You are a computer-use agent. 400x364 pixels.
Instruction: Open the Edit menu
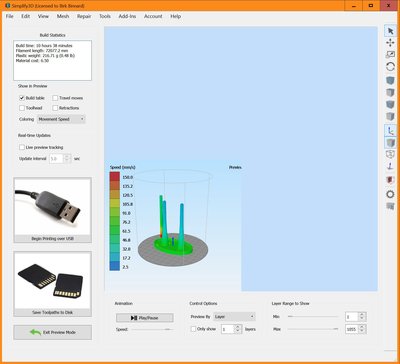[26, 16]
